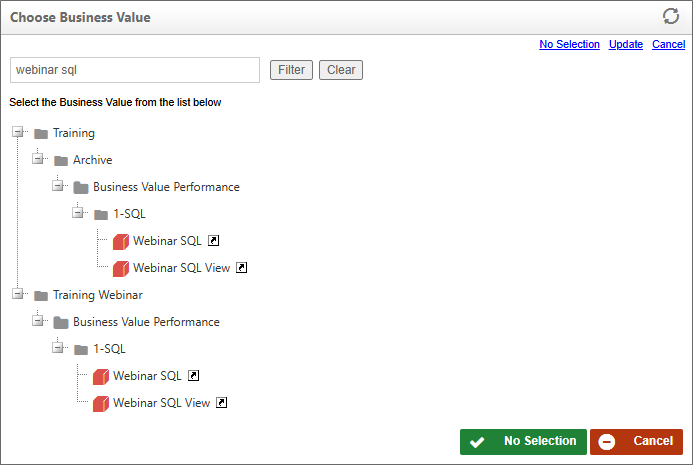Collapse the Archive folder node
This screenshot has height=465, width=693.
tap(38, 158)
